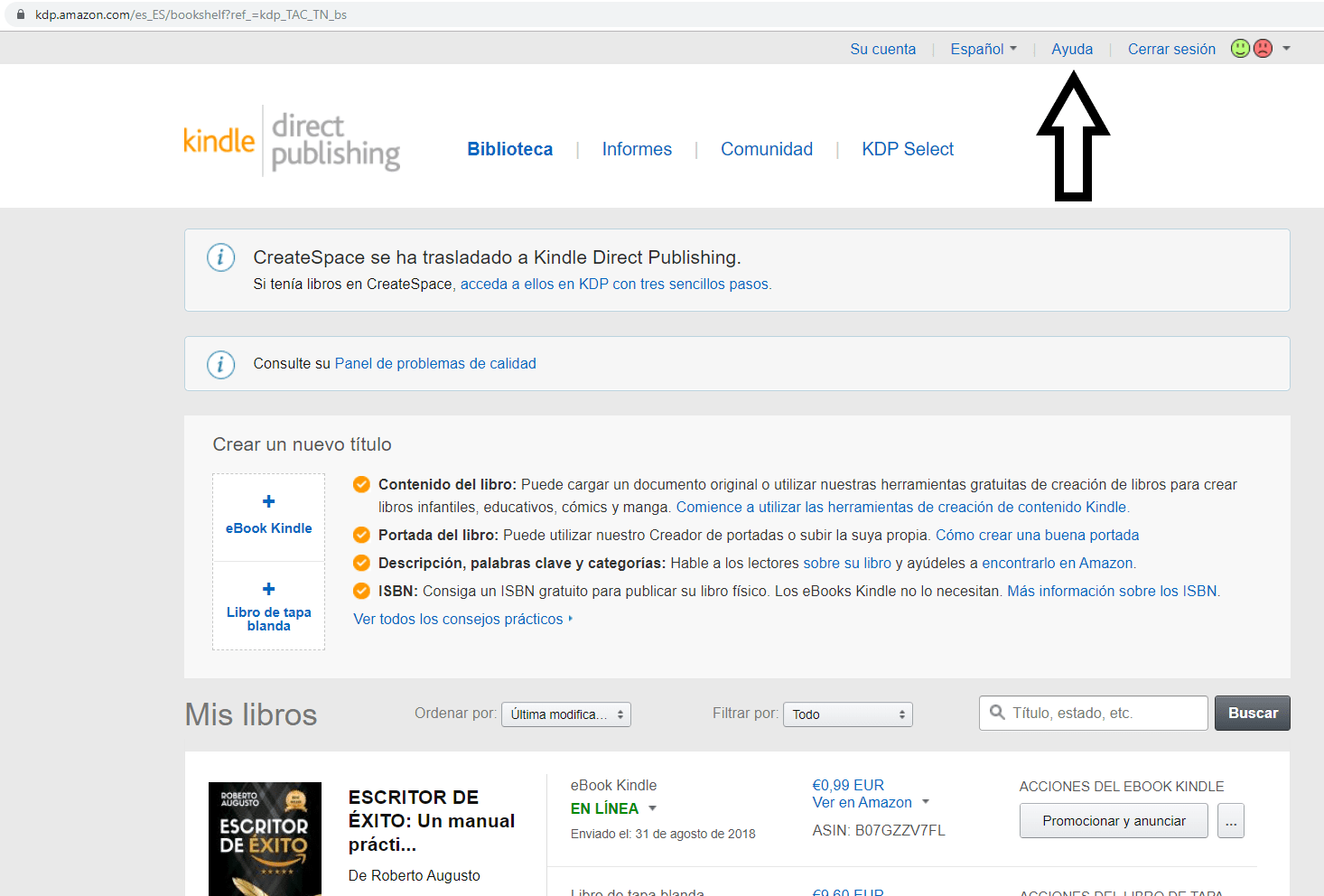Go to the Comunidad tab

[767, 149]
